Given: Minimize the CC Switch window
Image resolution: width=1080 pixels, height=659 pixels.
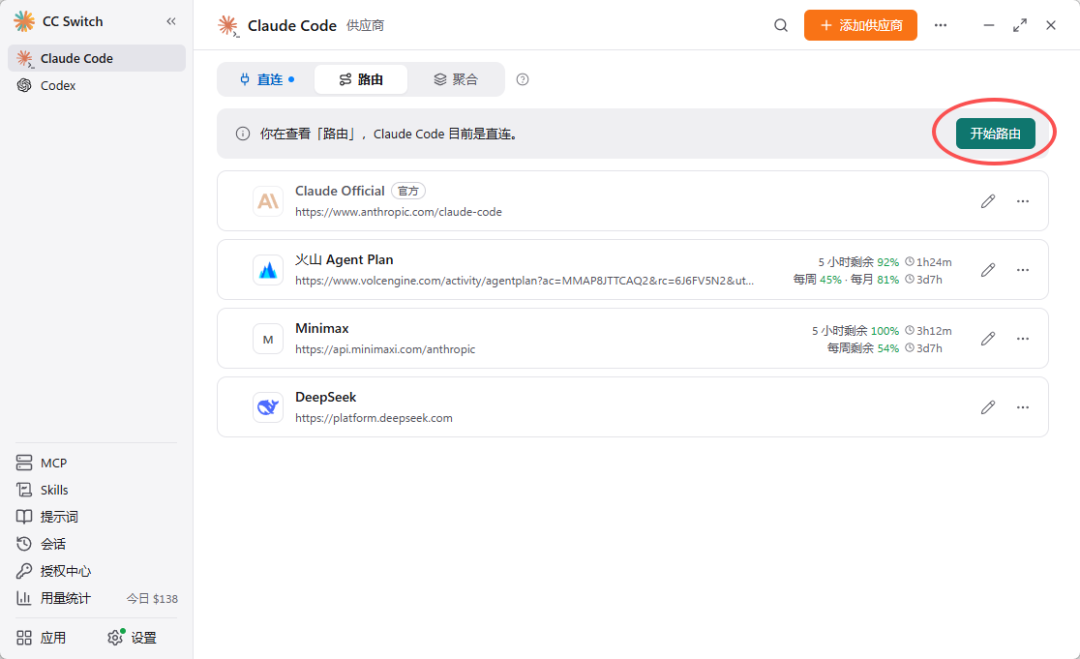Looking at the screenshot, I should pos(988,25).
